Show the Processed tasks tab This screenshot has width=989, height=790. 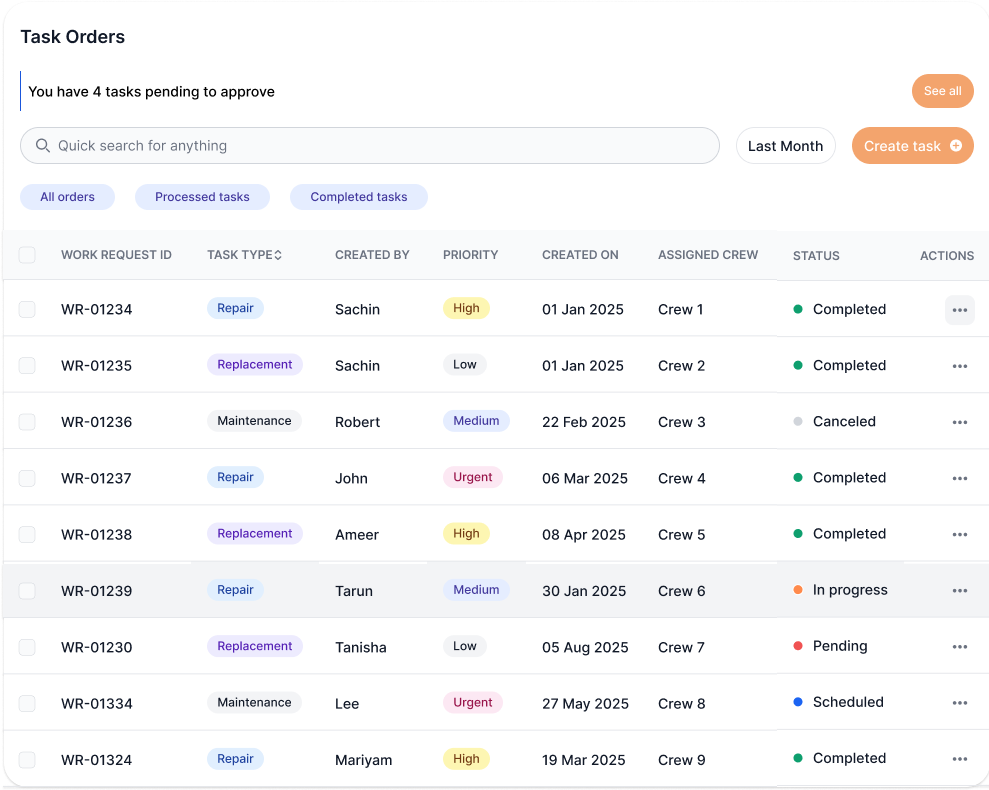coord(202,197)
